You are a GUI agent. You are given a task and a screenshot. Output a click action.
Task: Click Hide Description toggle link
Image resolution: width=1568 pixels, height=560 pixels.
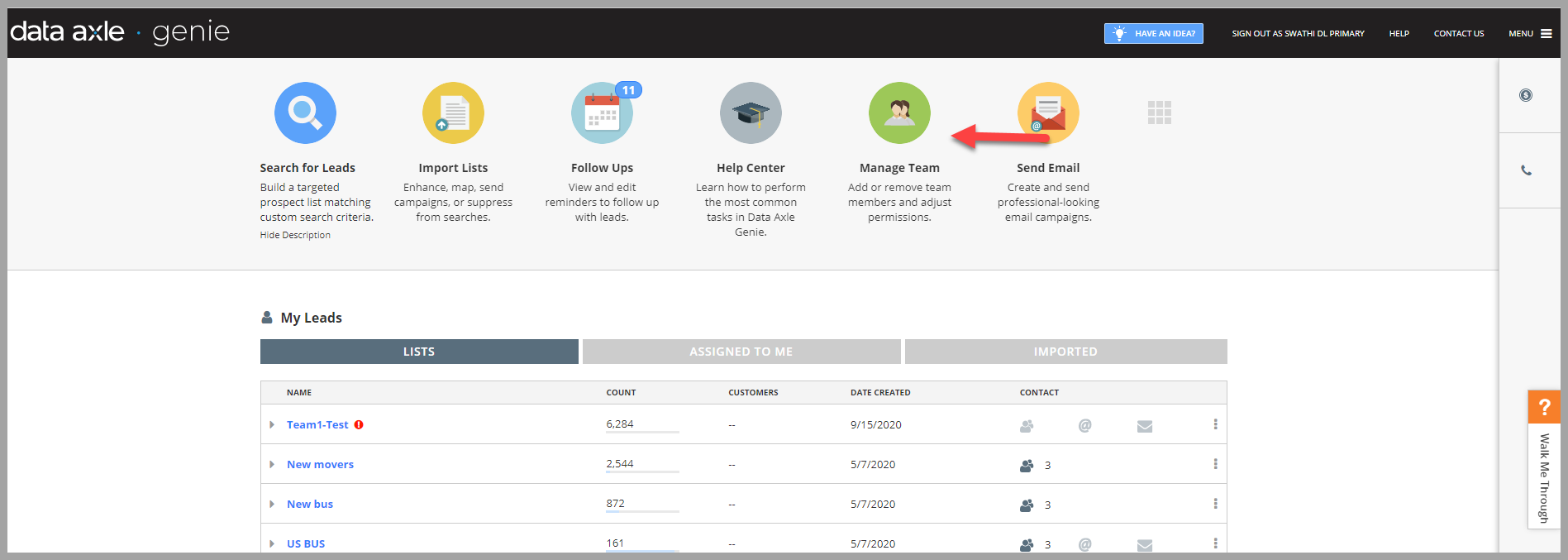(x=295, y=235)
